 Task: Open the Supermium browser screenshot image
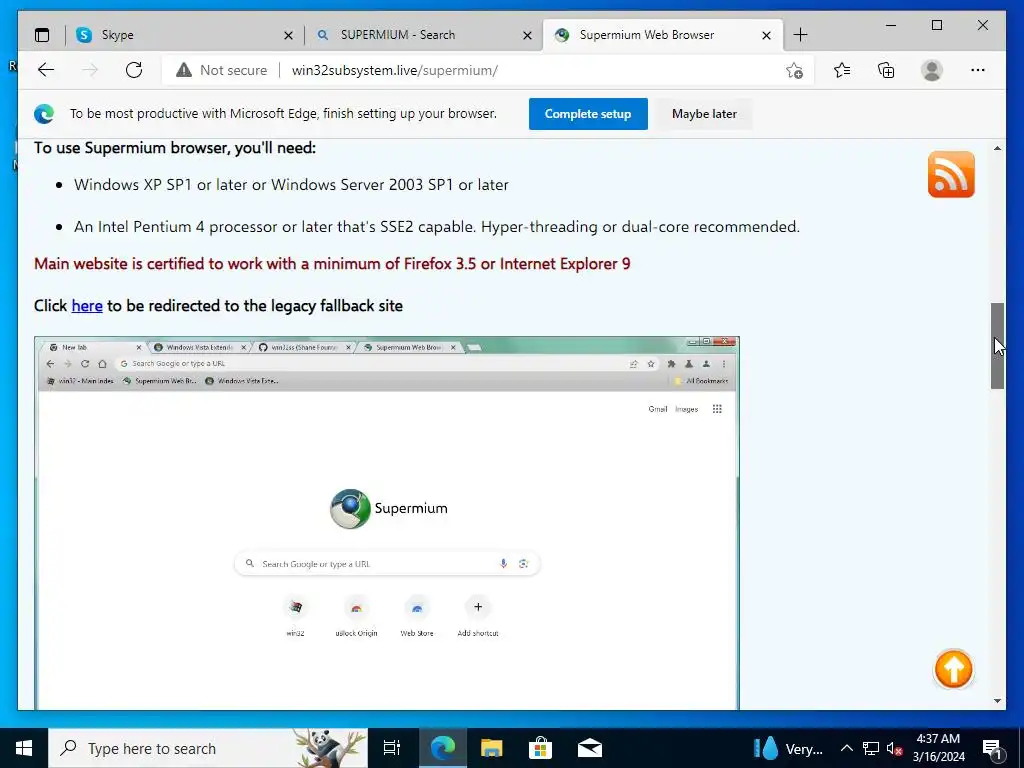click(x=387, y=522)
